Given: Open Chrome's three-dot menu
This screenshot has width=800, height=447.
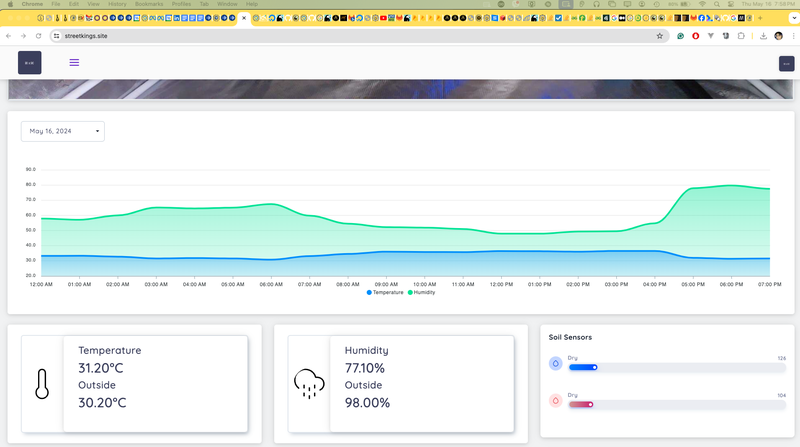Looking at the screenshot, I should [x=791, y=35].
